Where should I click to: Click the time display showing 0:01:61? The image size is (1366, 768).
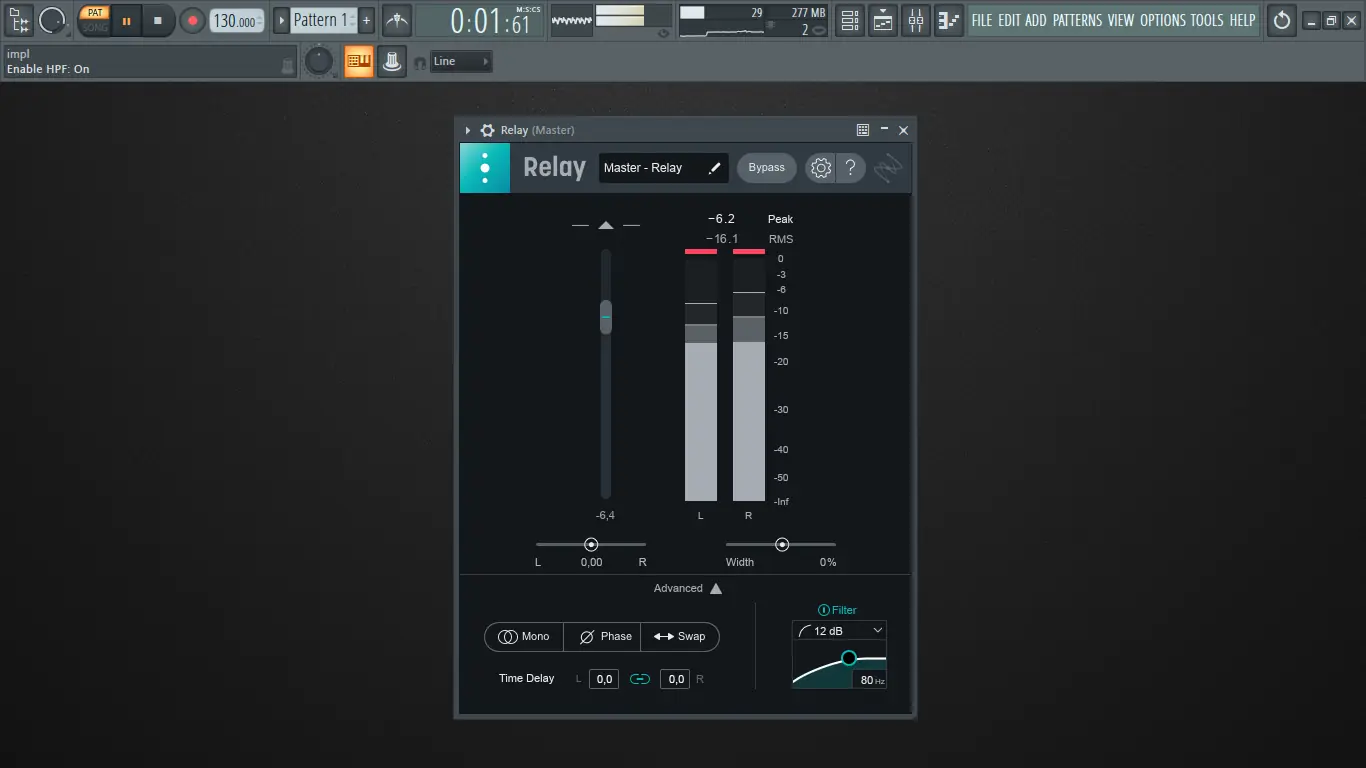pyautogui.click(x=479, y=20)
